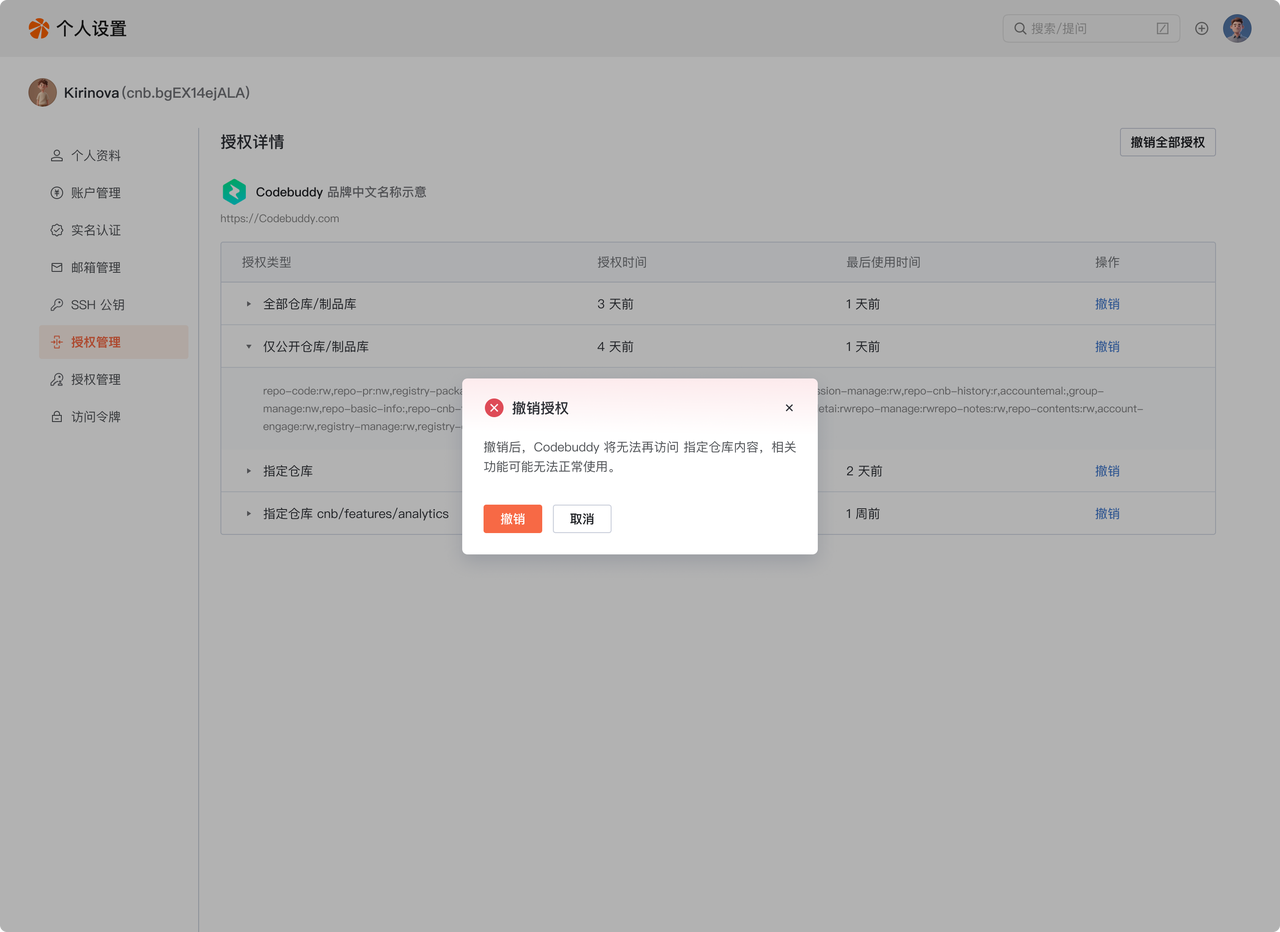The height and width of the screenshot is (932, 1280).
Task: Click the plus icon in top bar
Action: tap(1202, 28)
